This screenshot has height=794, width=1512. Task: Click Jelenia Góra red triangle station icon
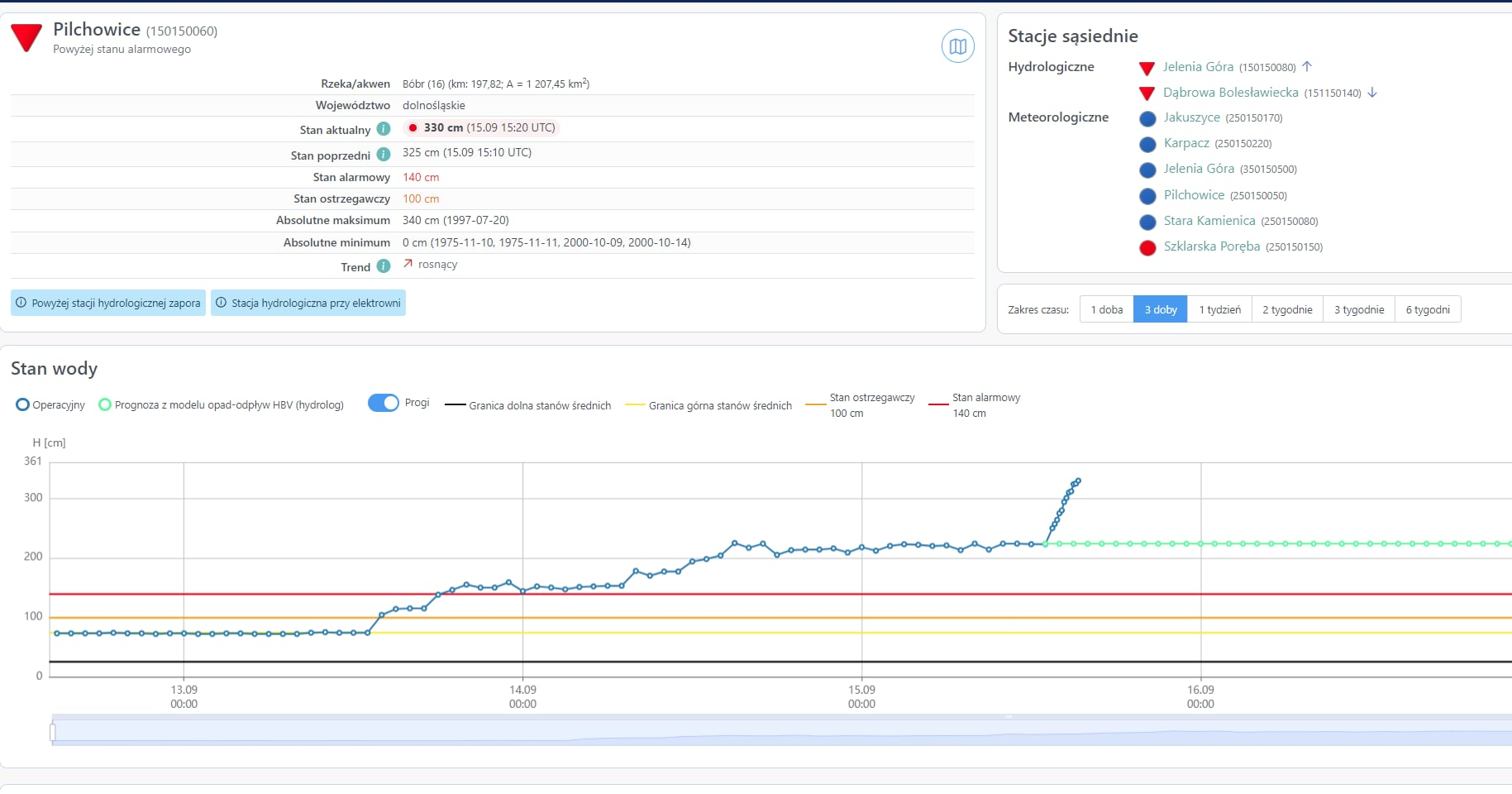(x=1147, y=68)
